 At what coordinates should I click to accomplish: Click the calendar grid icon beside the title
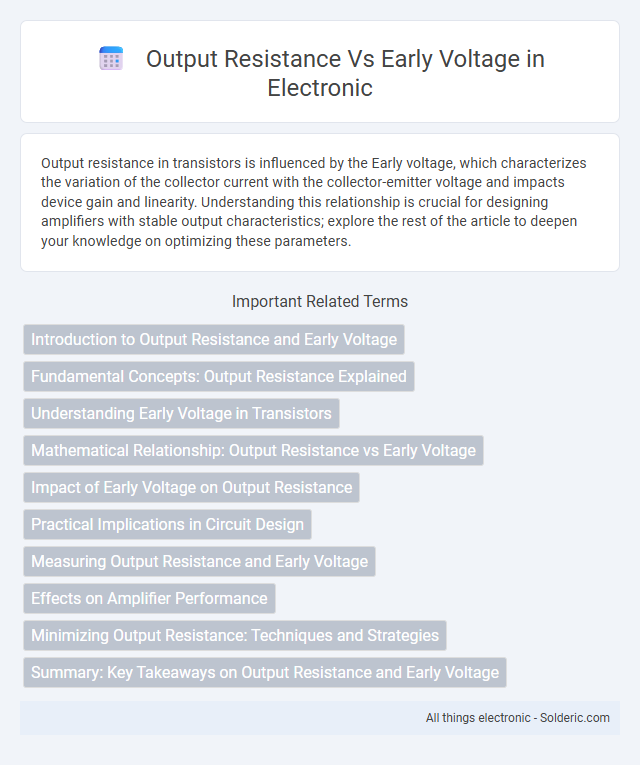(x=111, y=59)
